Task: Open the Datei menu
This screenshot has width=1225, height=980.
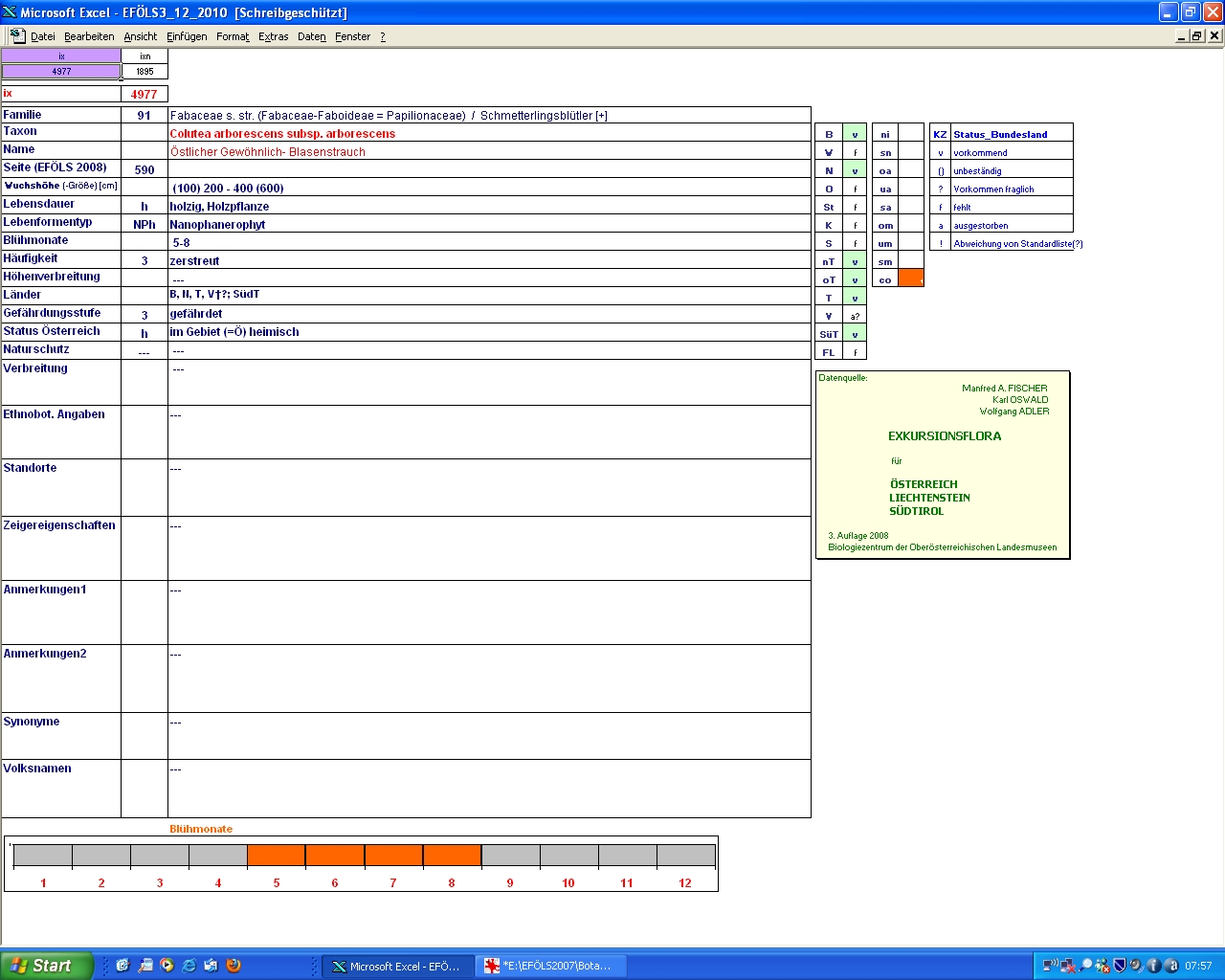Action: (x=43, y=36)
